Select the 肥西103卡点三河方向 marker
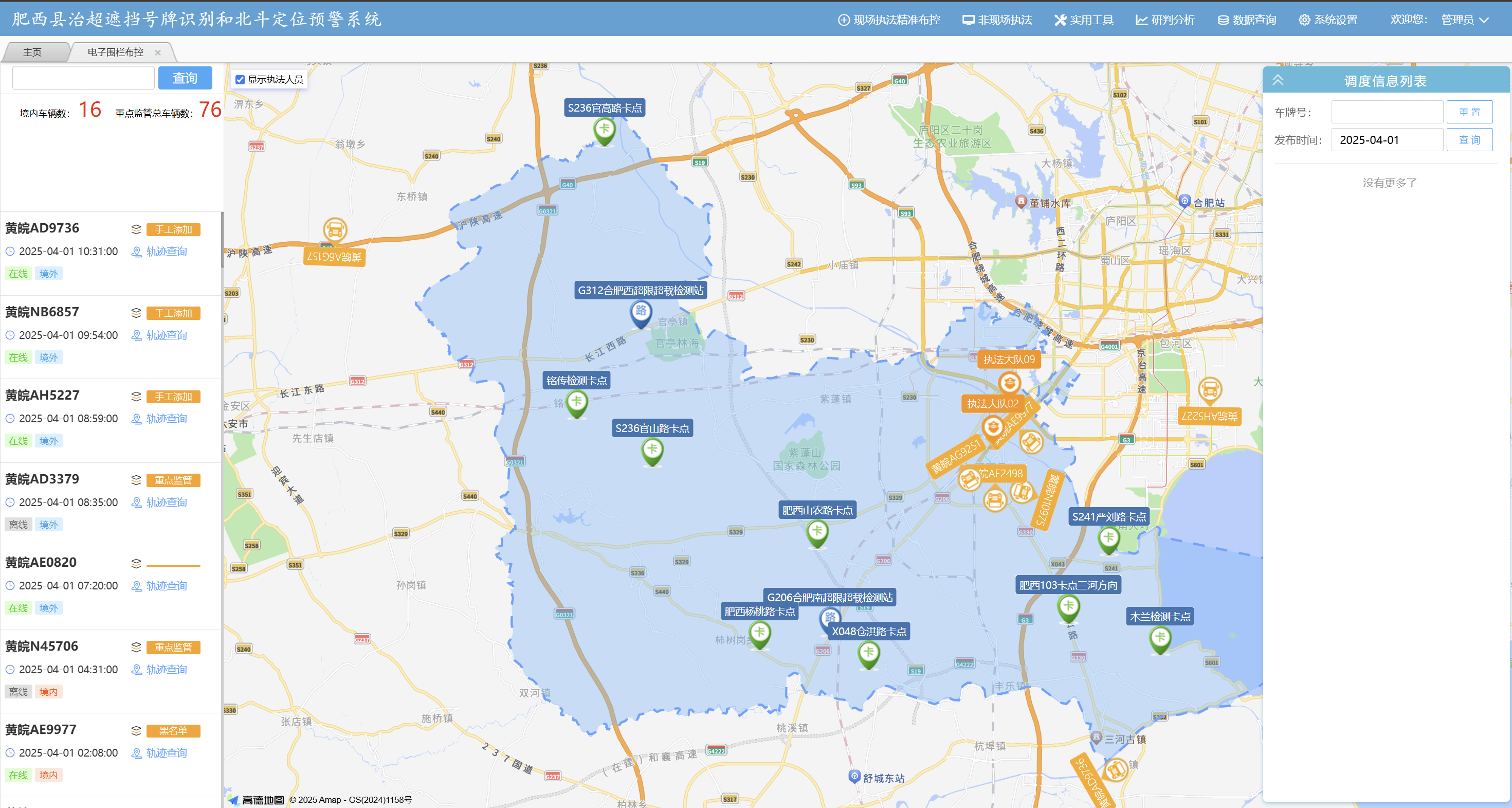Viewport: 1512px width, 808px height. point(1068,608)
